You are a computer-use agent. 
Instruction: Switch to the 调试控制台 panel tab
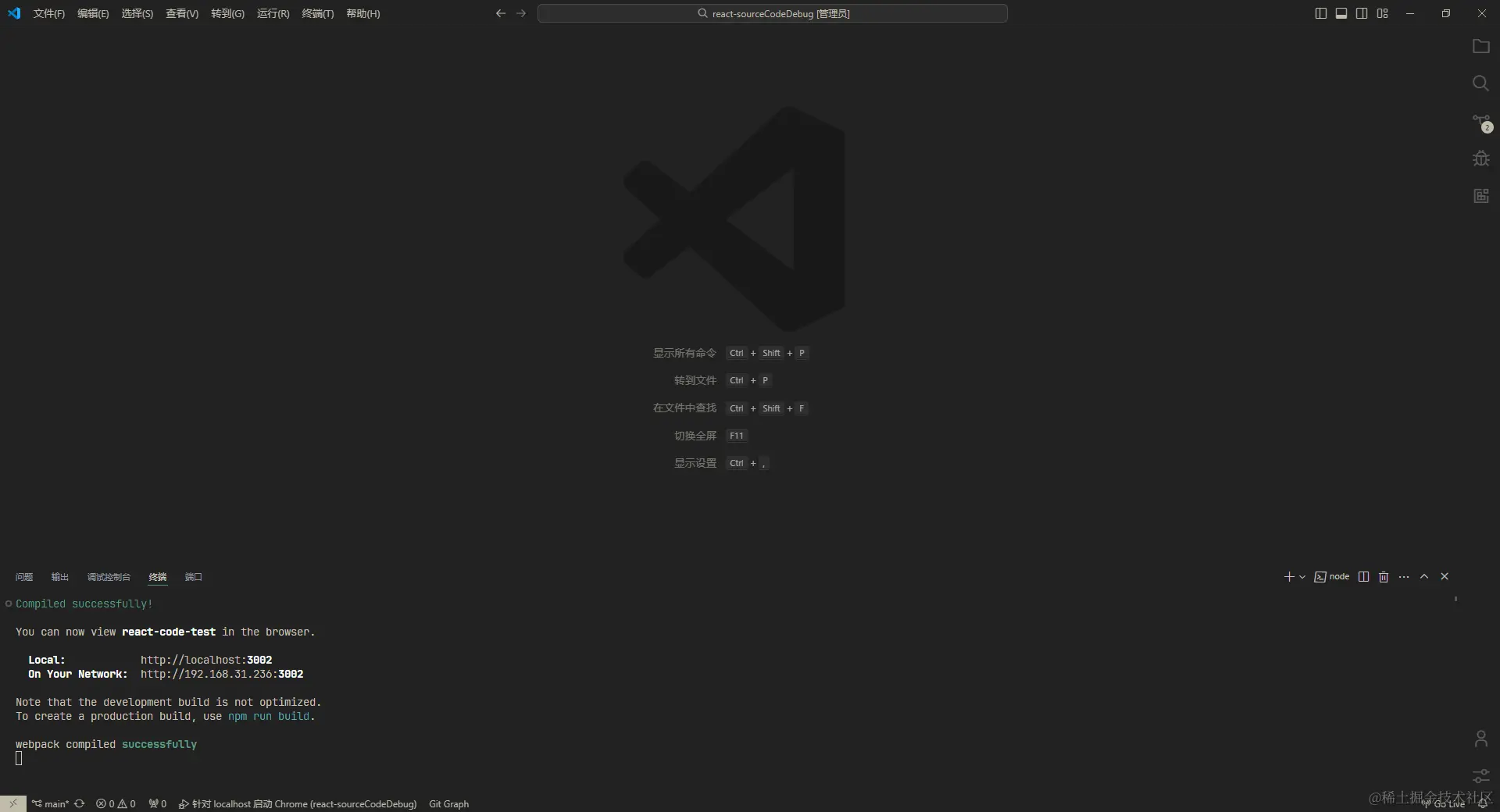(x=109, y=577)
